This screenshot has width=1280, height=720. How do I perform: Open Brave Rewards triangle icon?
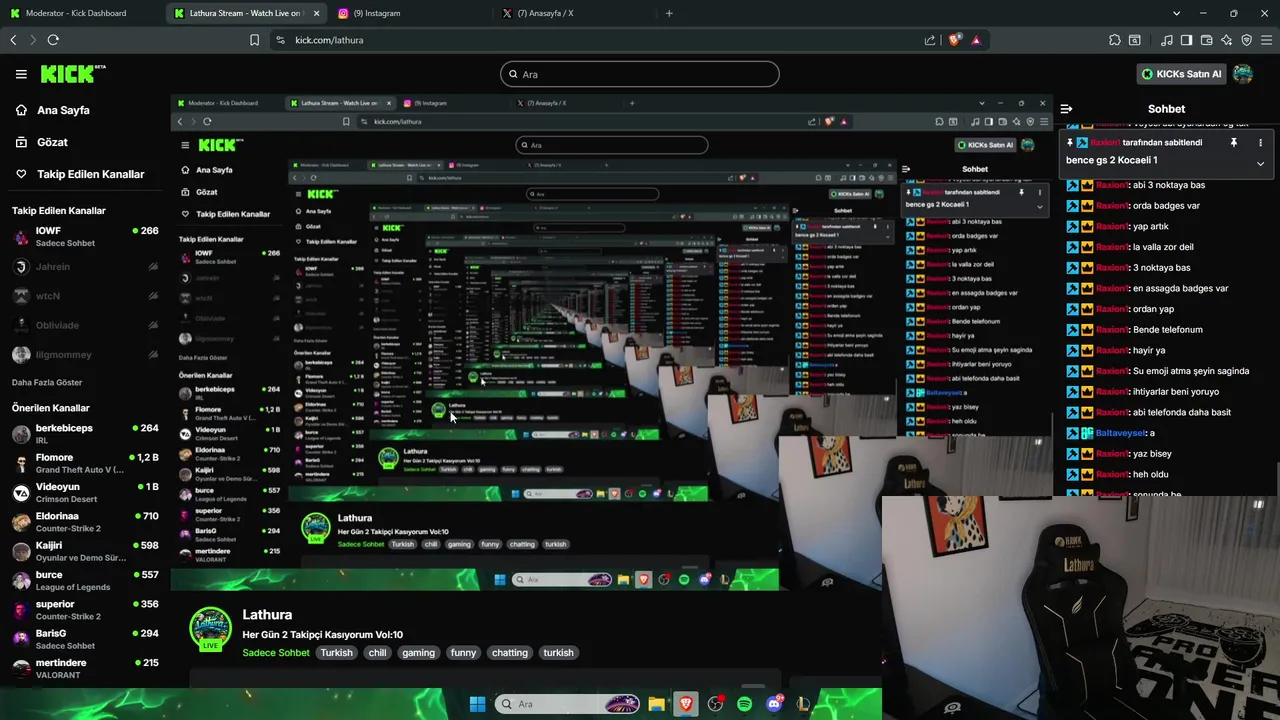pyautogui.click(x=976, y=40)
